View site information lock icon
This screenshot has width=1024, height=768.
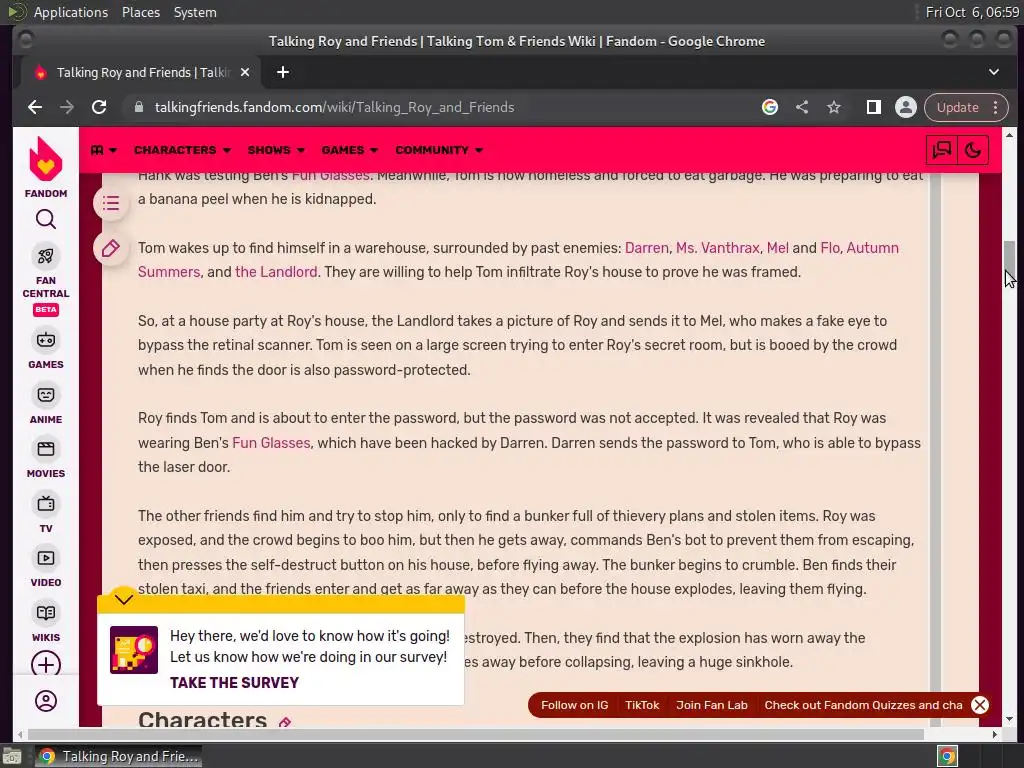coord(138,107)
